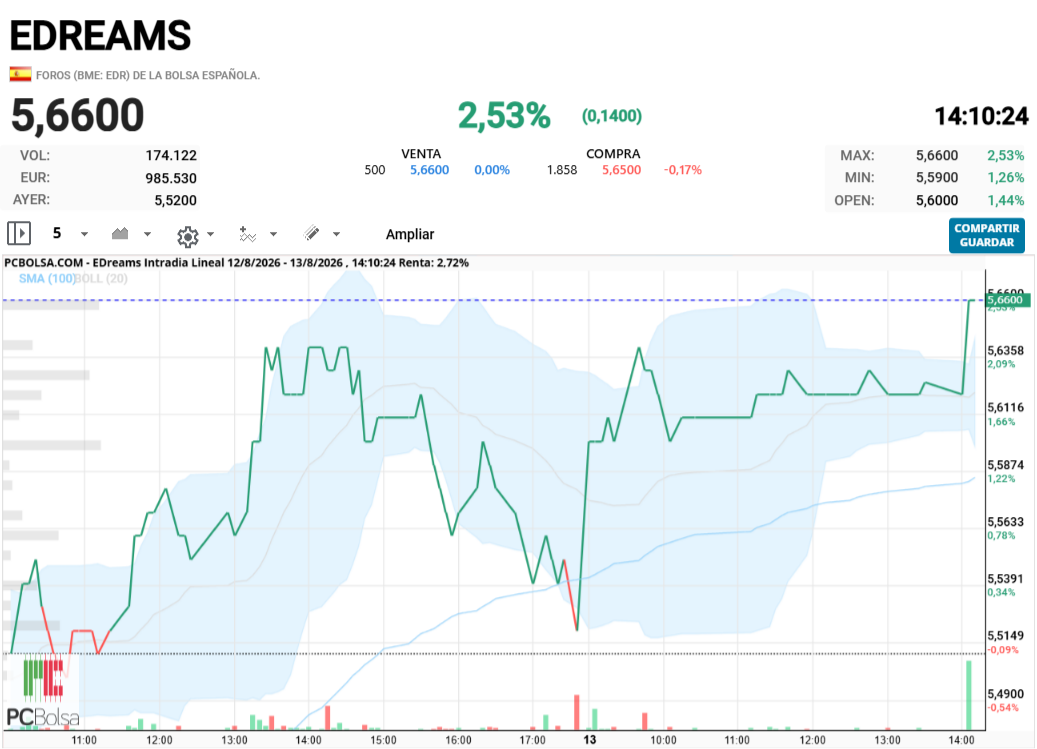Screen dimensions: 1037x749
Task: Click the Compartir Guardar button
Action: coord(987,235)
